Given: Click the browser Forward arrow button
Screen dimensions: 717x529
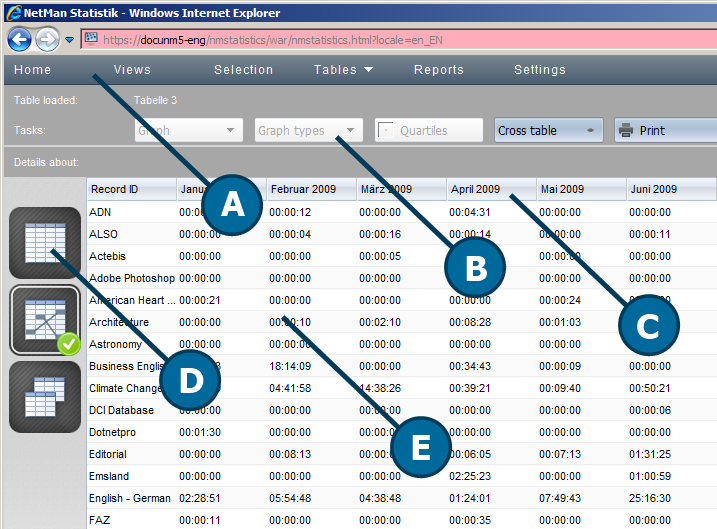Looking at the screenshot, I should 47,40.
